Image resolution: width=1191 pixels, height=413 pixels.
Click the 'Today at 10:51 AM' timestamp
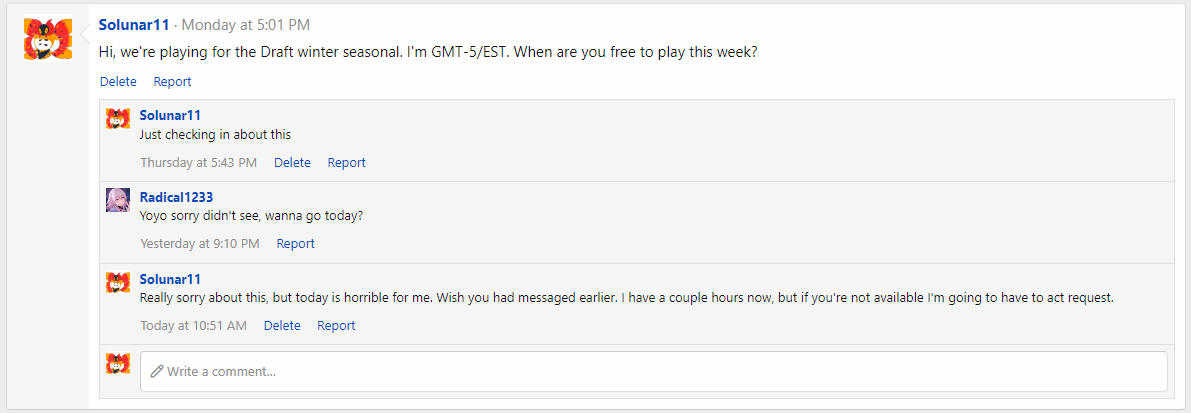pos(193,325)
